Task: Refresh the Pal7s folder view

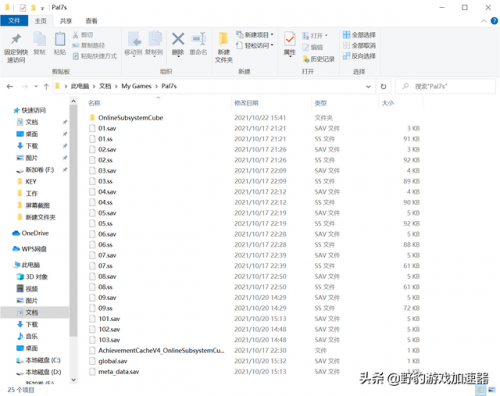Action: point(383,86)
